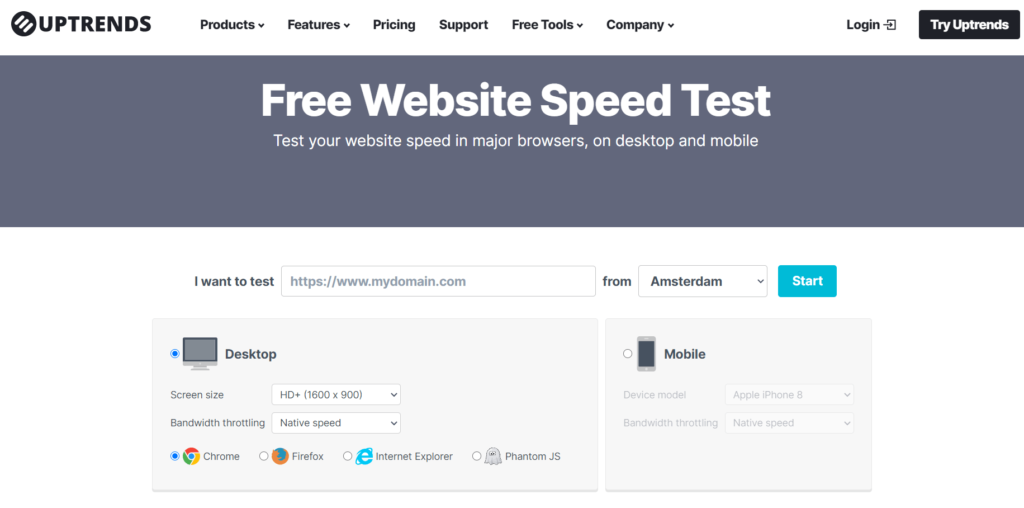Click the Free Website Speed Test heading
Screen dimensions: 1024x508
coord(515,101)
